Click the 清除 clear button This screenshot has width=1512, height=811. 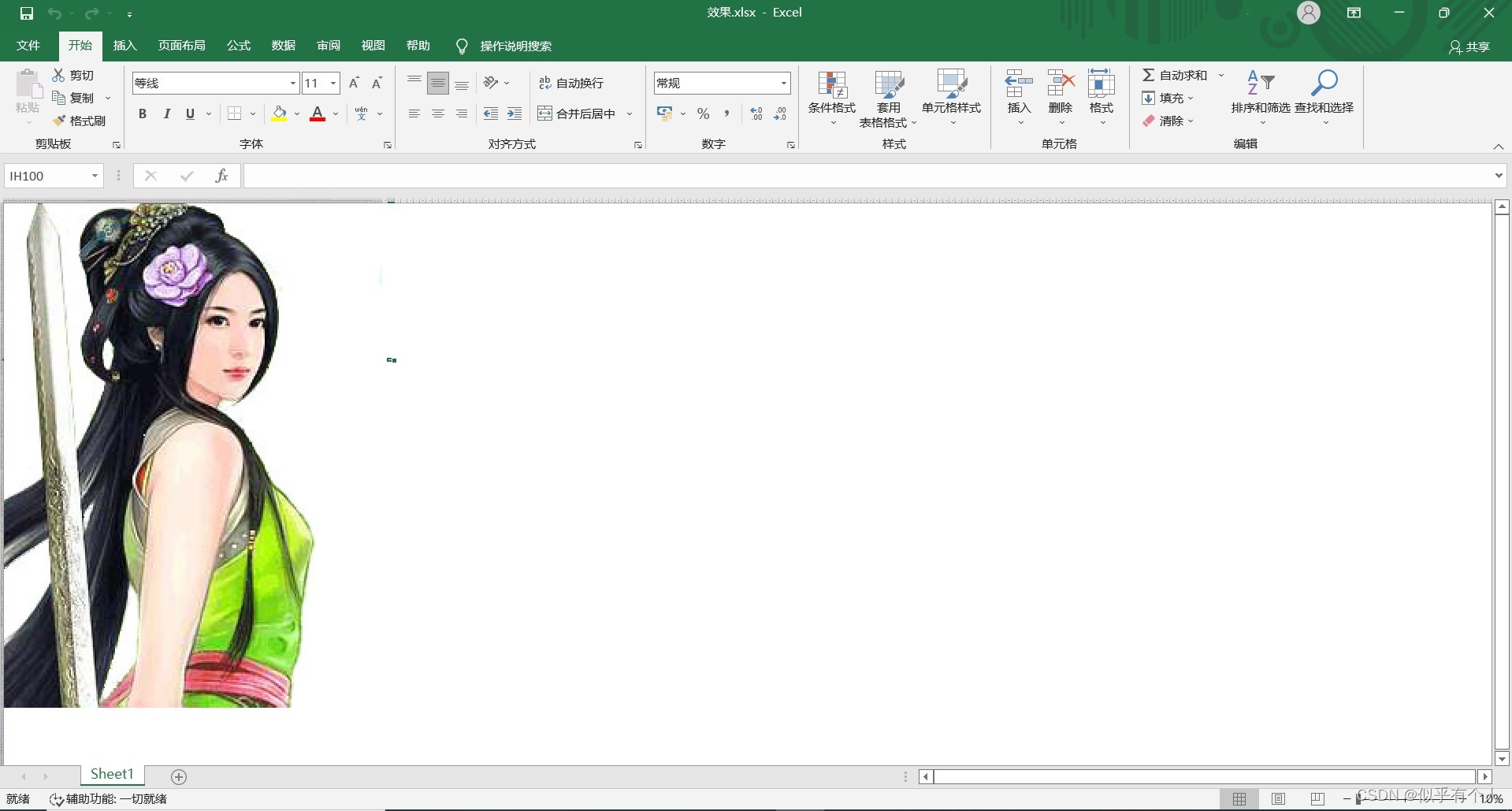(1168, 121)
